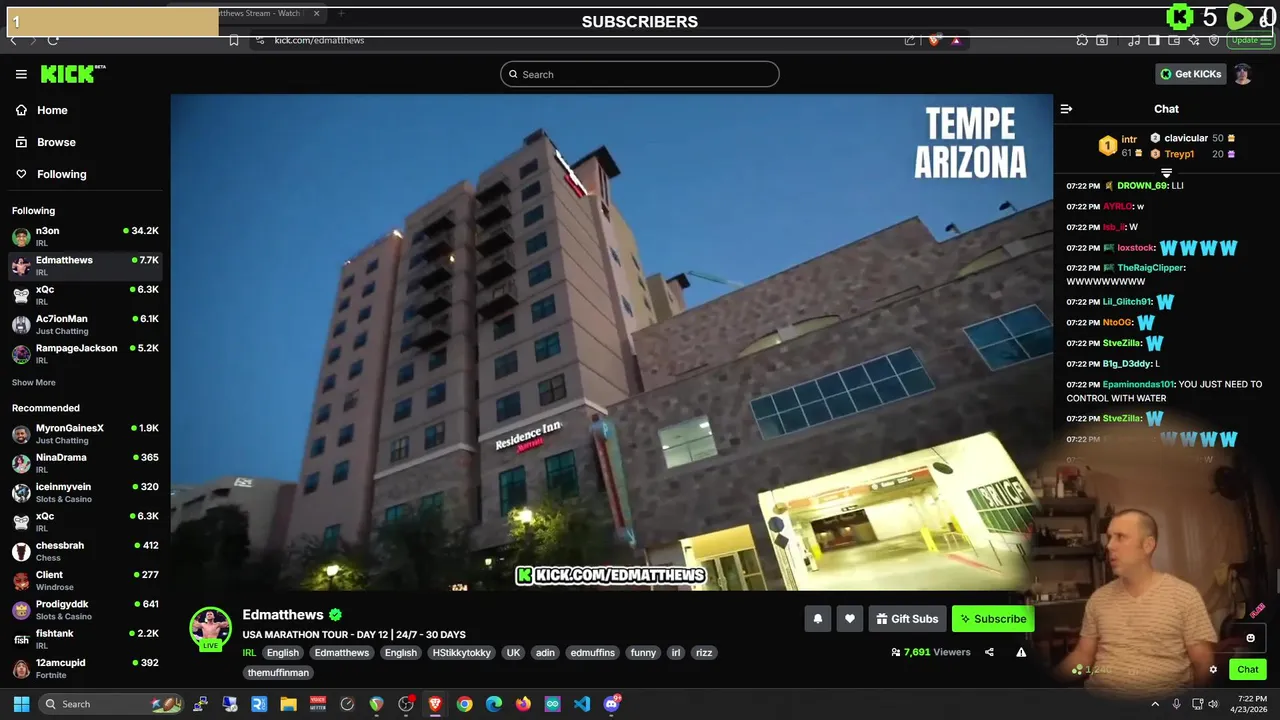Open 12amcupid recommended channel
1280x720 pixels.
[85, 668]
